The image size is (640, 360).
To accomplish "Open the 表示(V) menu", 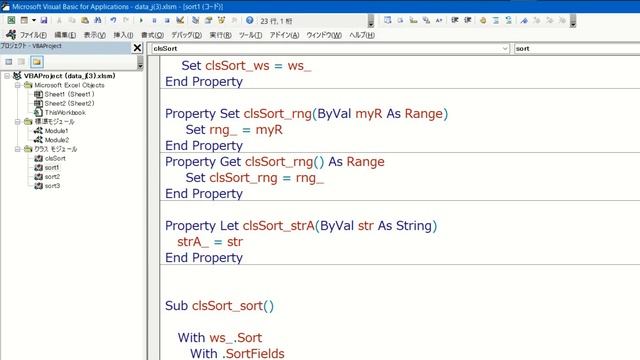I will click(94, 35).
